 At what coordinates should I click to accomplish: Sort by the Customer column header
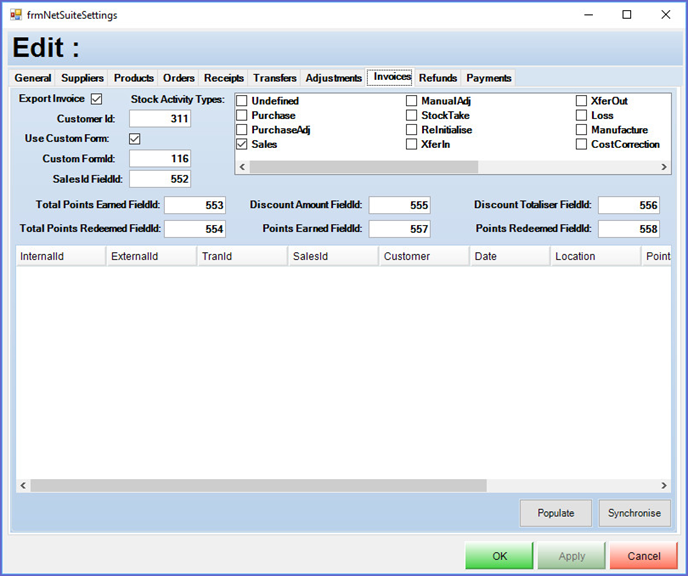click(424, 256)
